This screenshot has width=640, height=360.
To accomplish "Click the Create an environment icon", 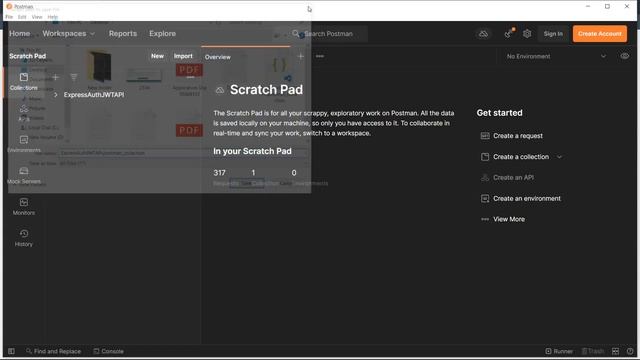I will [485, 198].
